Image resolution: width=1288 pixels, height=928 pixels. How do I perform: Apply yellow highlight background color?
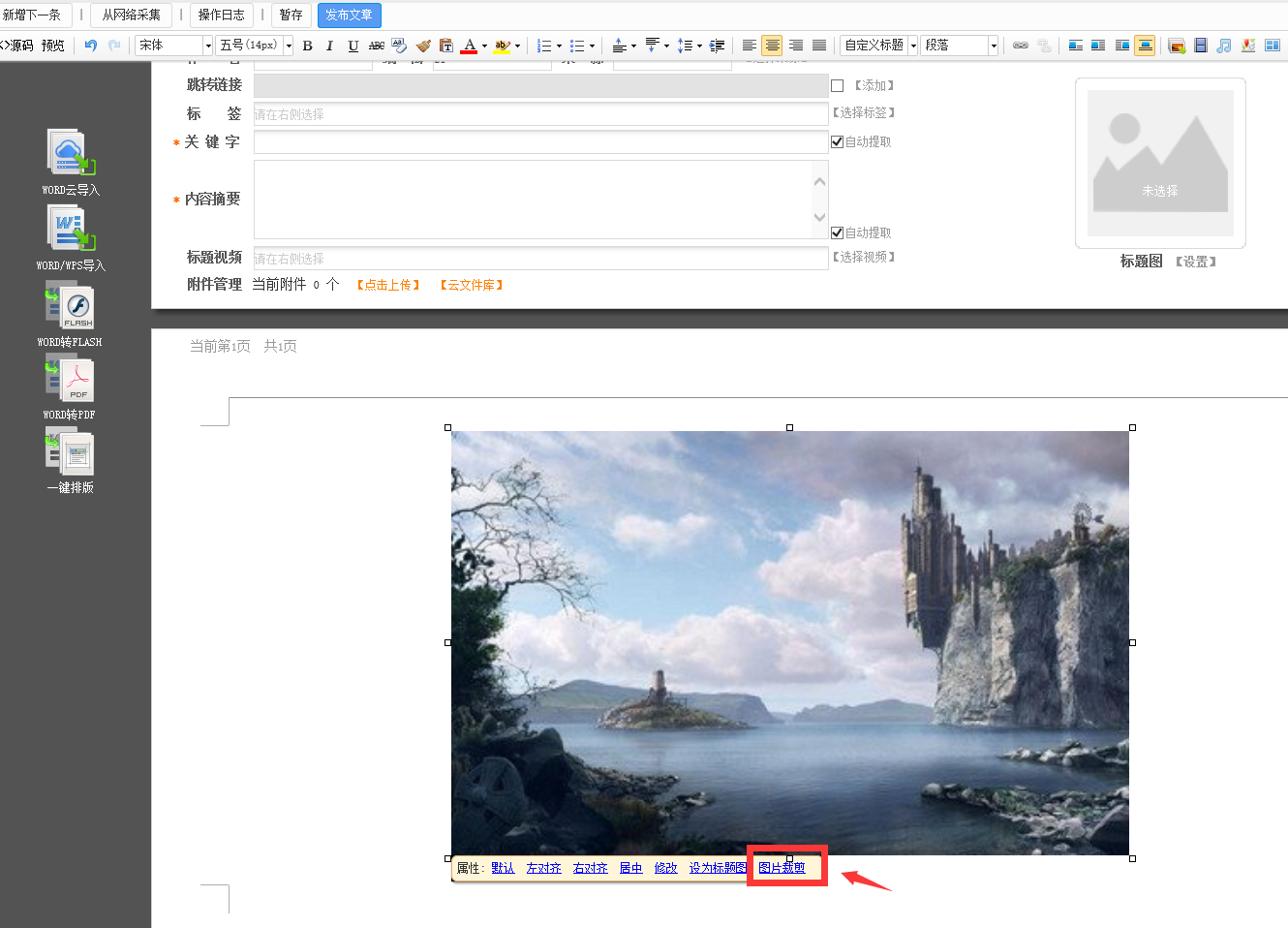pos(502,46)
